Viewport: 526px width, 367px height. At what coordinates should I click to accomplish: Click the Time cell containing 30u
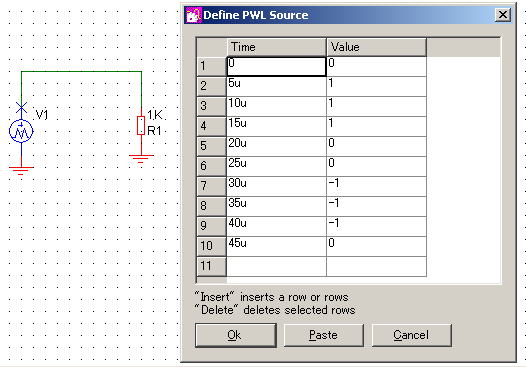pos(276,187)
